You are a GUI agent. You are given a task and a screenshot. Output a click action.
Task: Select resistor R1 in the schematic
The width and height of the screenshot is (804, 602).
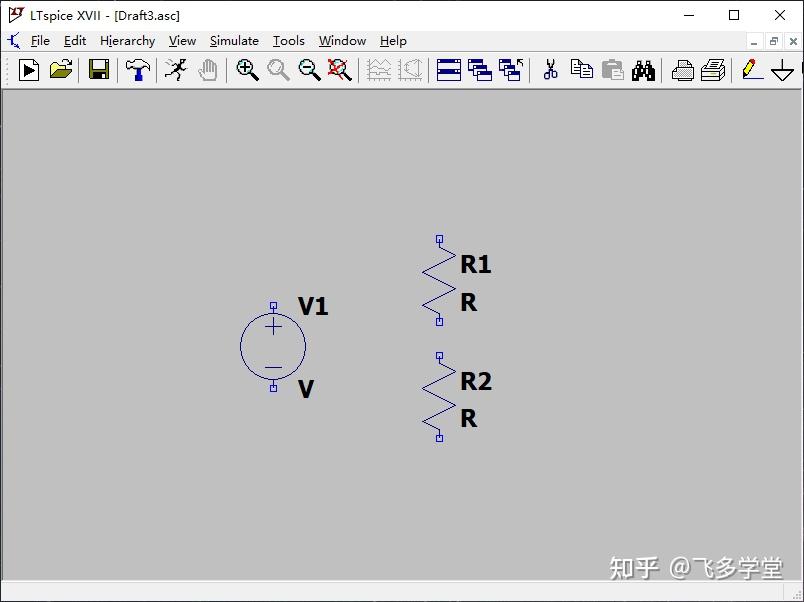click(438, 280)
